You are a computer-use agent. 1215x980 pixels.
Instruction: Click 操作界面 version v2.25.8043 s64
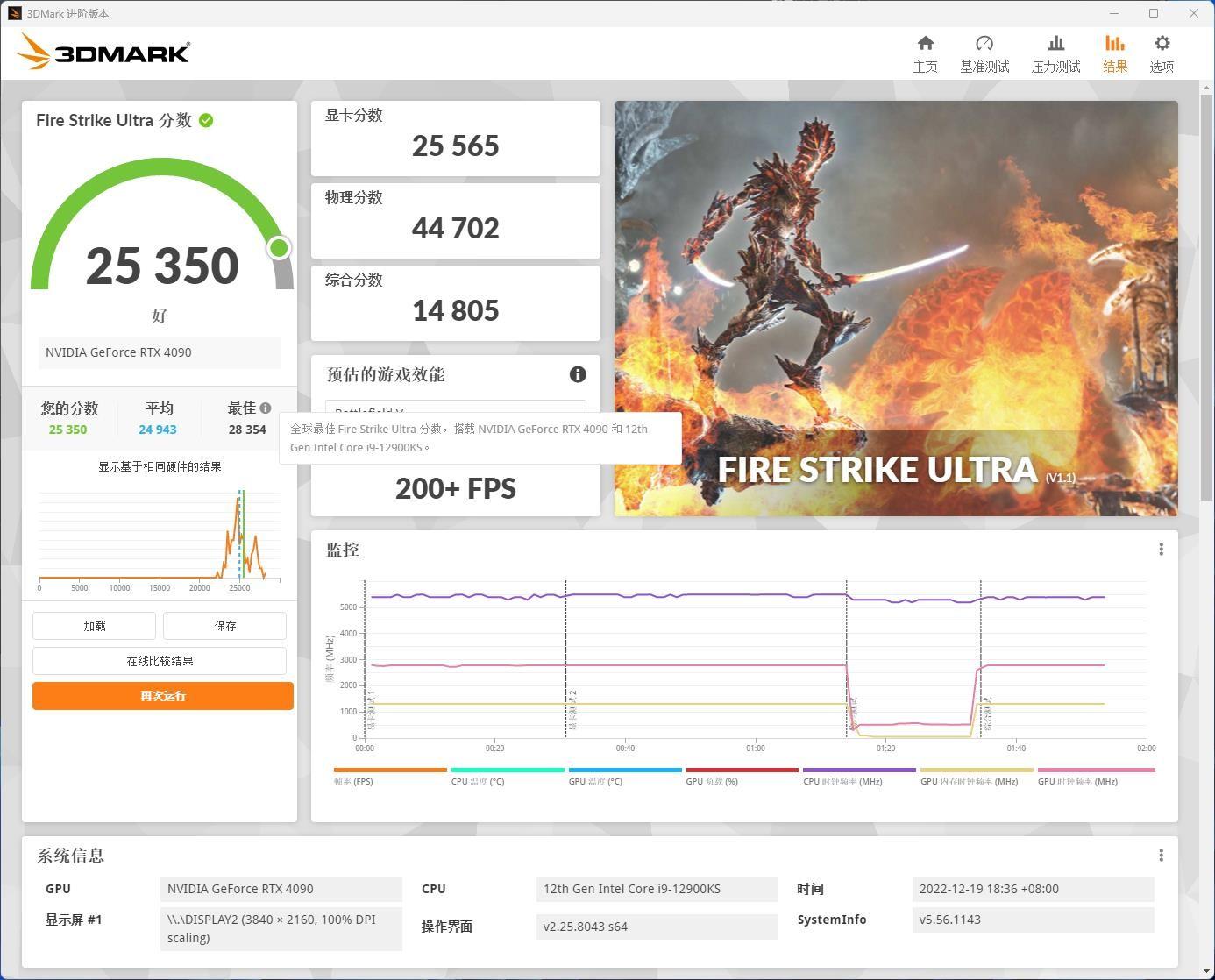coord(657,927)
